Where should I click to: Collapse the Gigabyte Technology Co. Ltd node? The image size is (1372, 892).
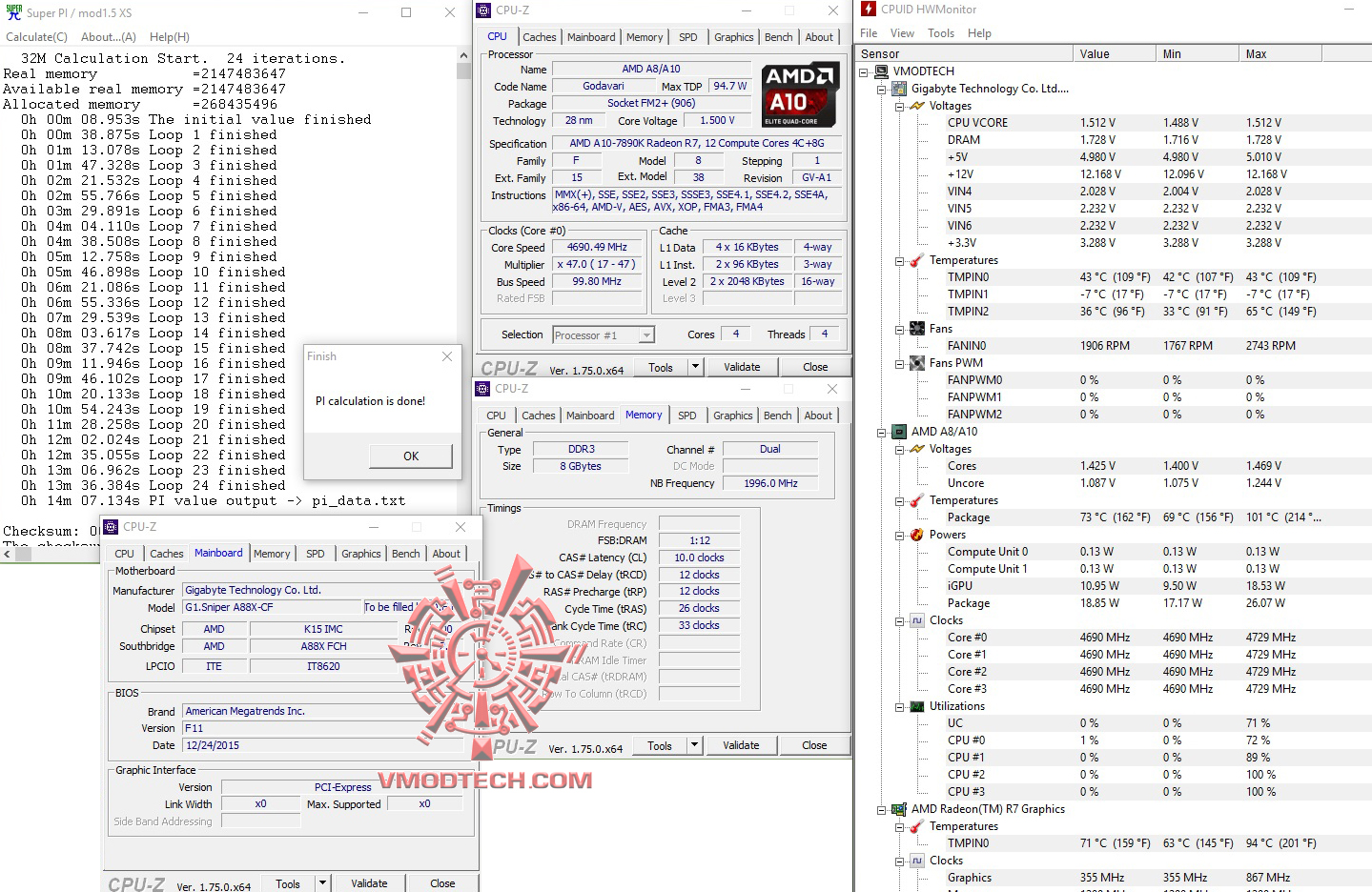(x=881, y=89)
